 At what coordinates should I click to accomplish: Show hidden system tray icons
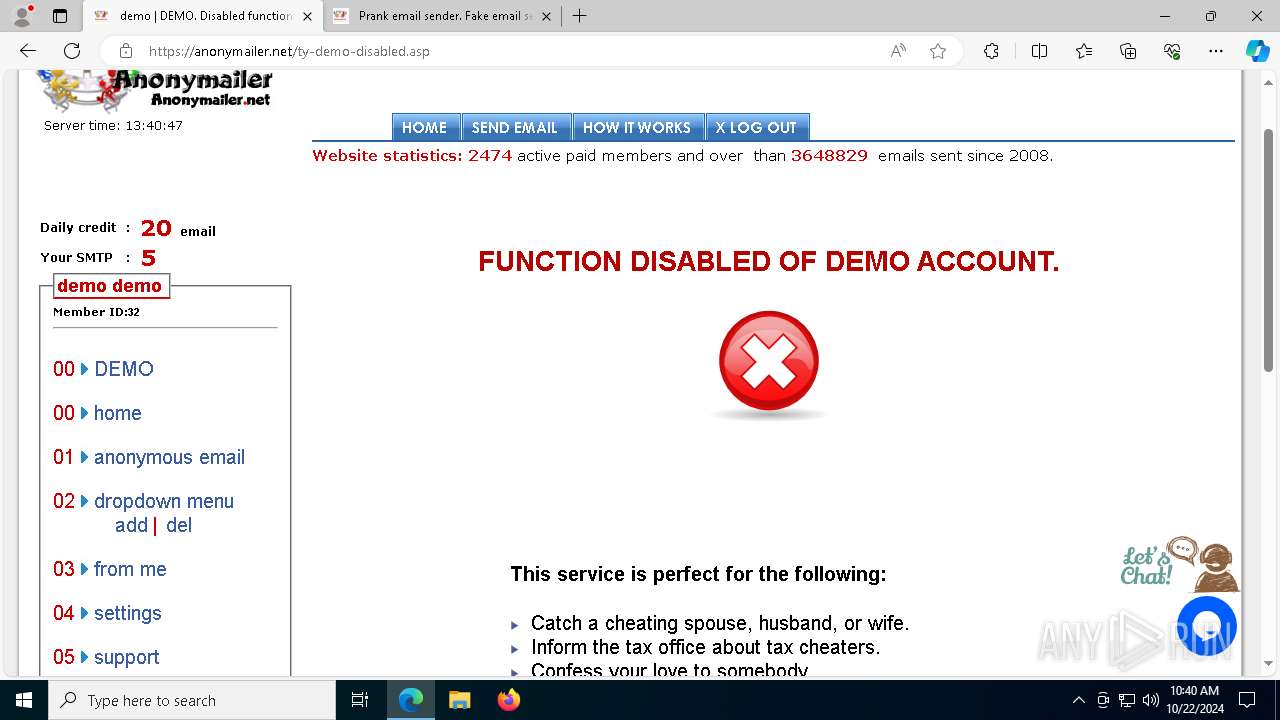pos(1078,700)
